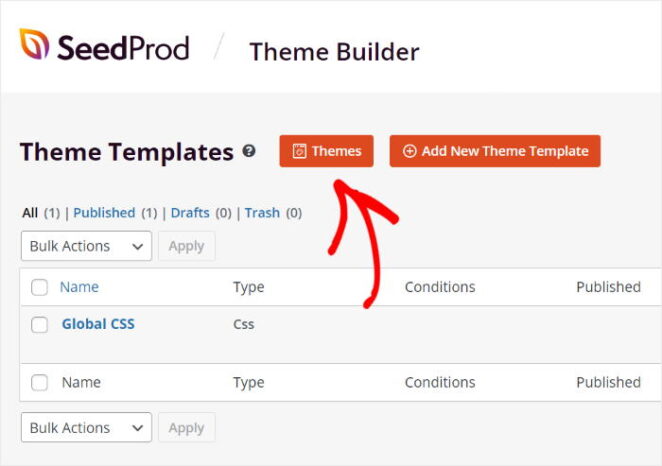
Task: Expand the bottom Bulk Actions dropdown
Action: [x=86, y=428]
